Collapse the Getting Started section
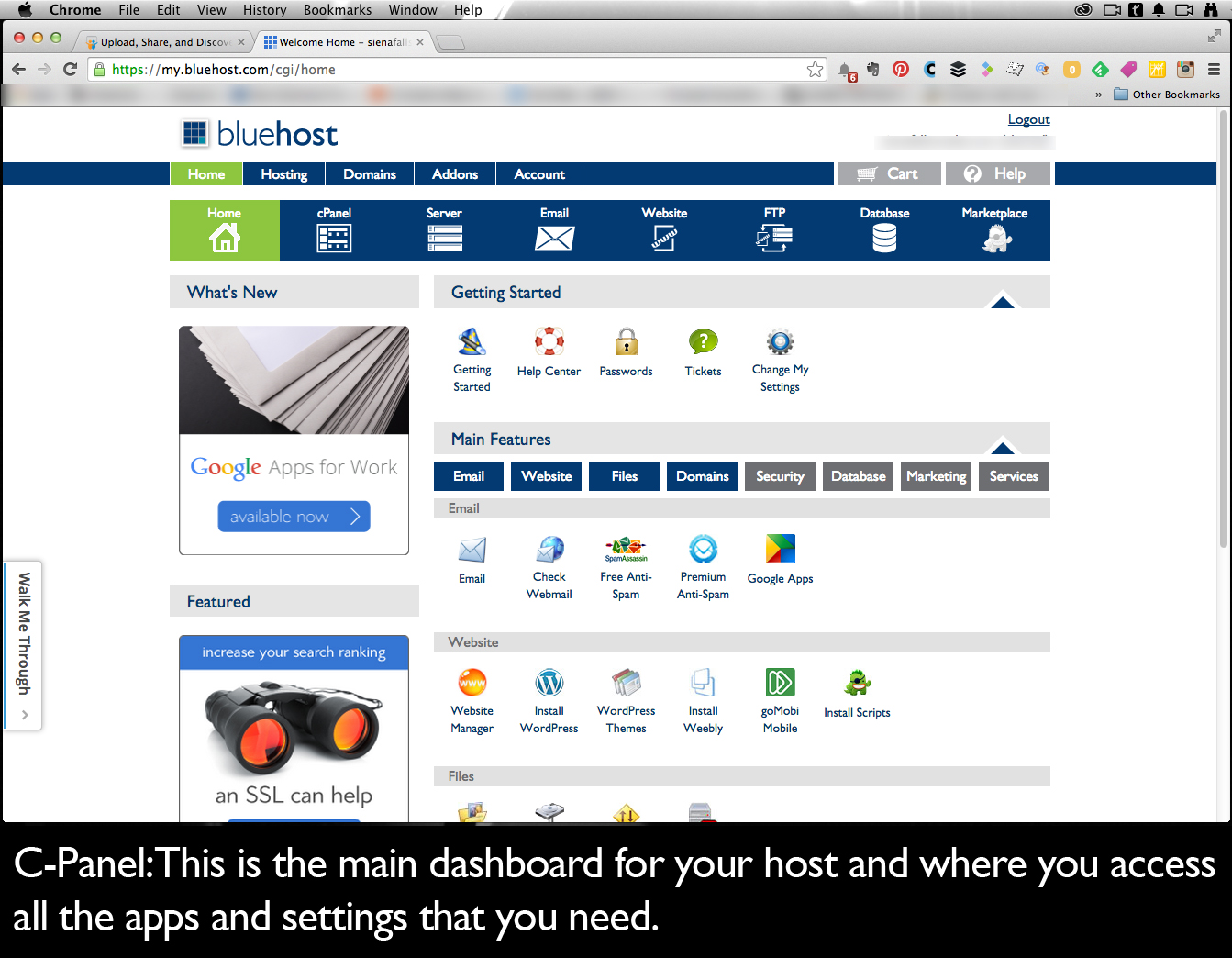Viewport: 1232px width, 958px height. coord(1002,301)
